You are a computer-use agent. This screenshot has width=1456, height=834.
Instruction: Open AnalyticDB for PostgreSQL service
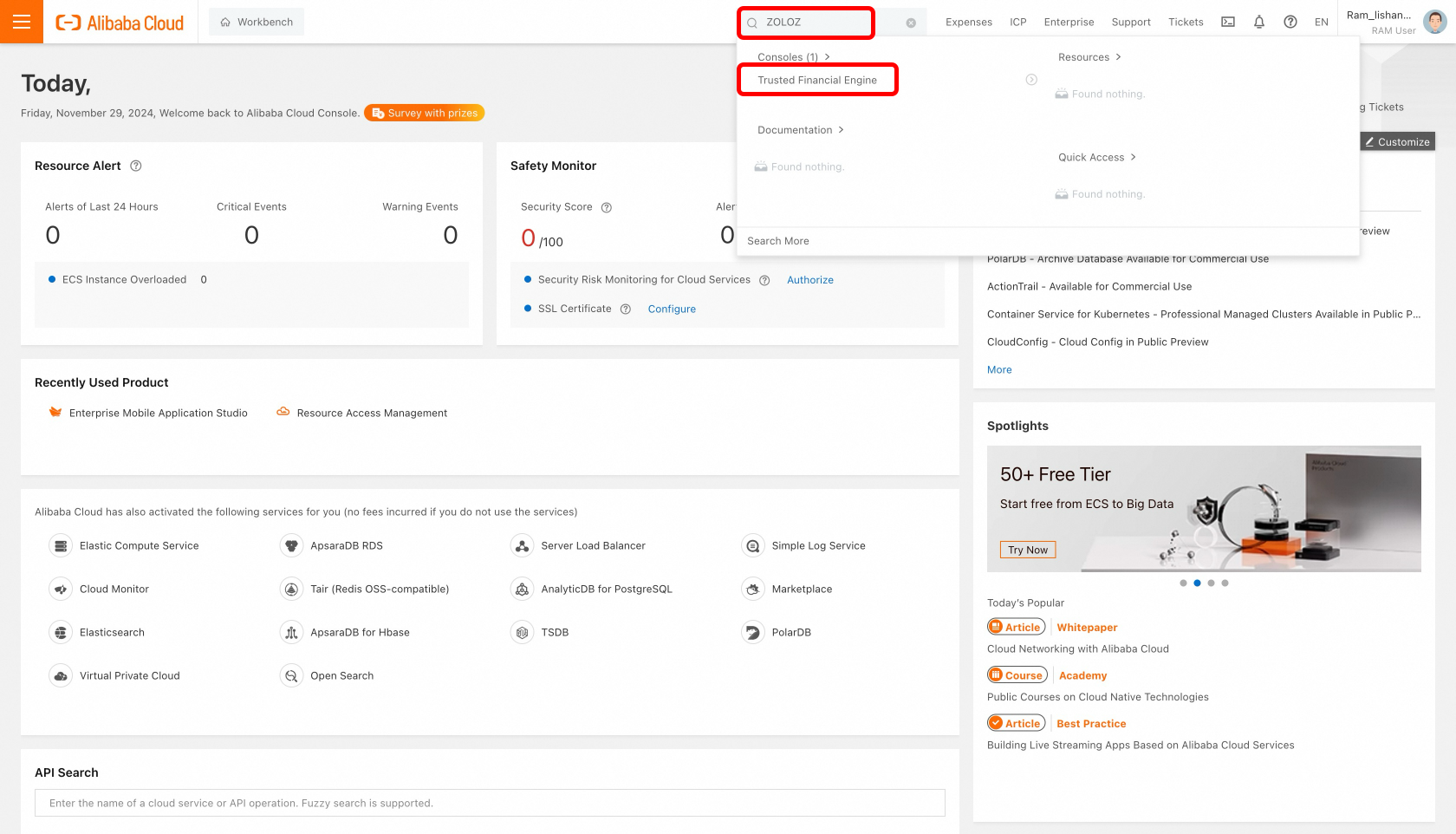592,590
